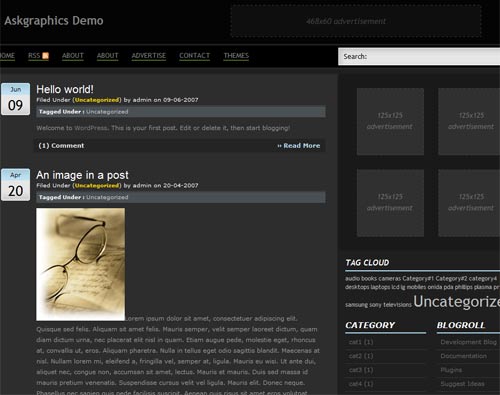The image size is (500, 395).
Task: Open the Plugins blogroll link
Action: click(x=451, y=370)
